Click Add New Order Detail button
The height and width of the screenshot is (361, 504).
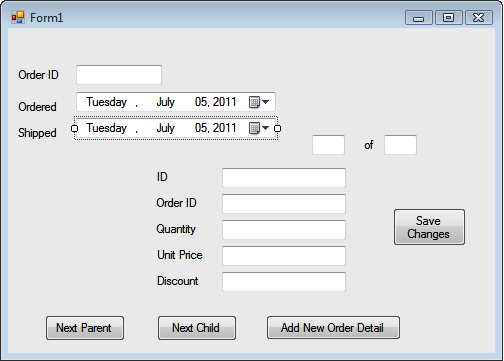coord(333,328)
